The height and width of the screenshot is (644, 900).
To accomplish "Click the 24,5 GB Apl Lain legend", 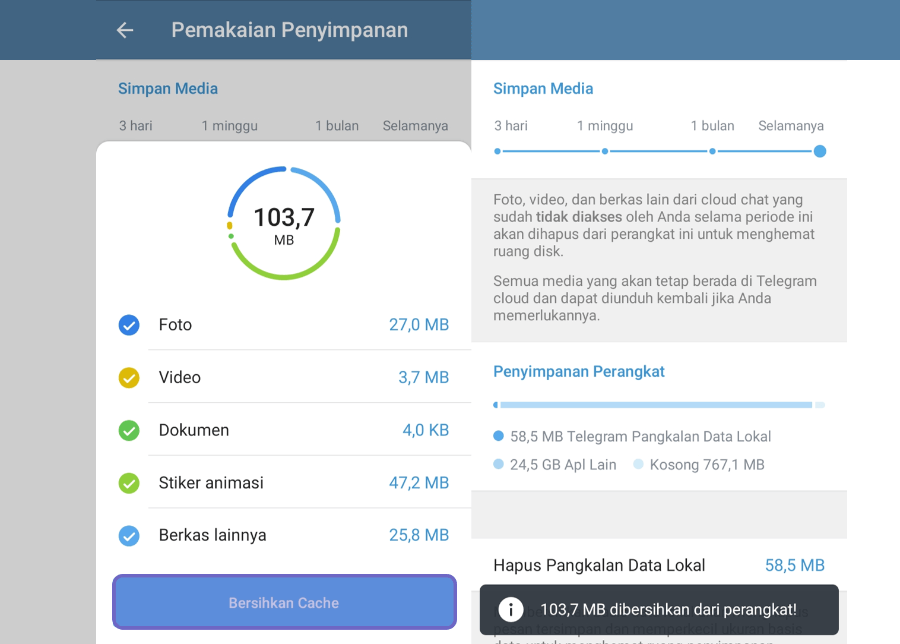I will click(555, 465).
